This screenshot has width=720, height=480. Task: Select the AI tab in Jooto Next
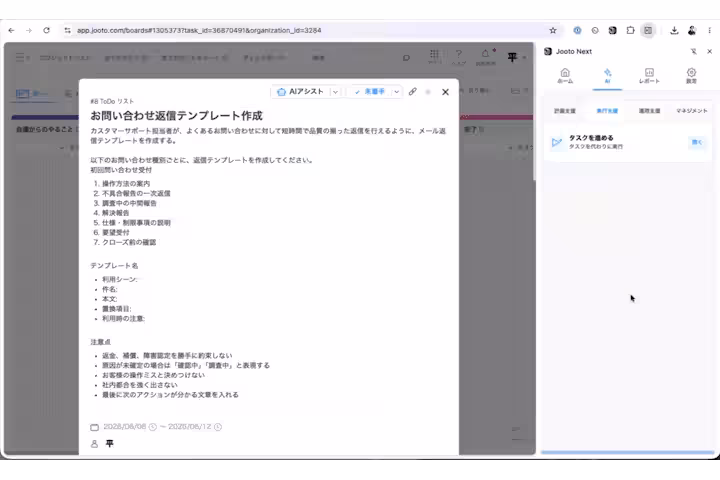pos(607,76)
